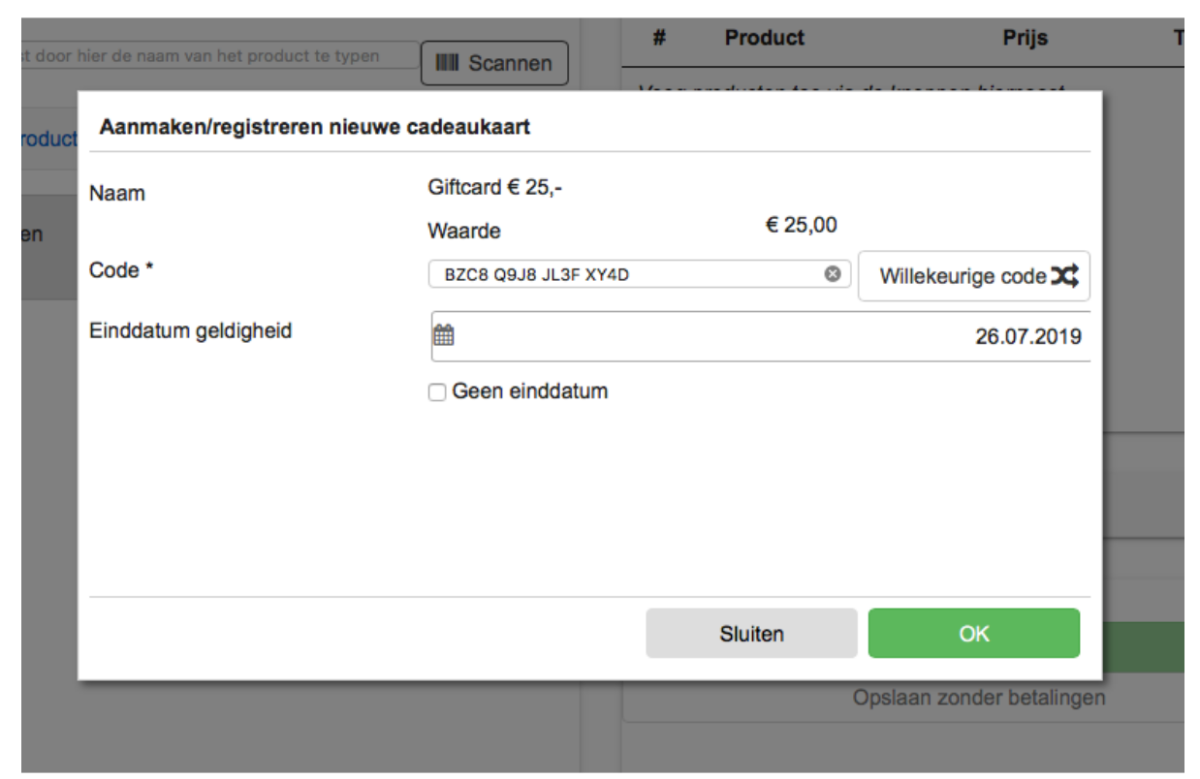1200x779 pixels.
Task: Enable the Geen einddatum checkbox
Action: pos(437,393)
